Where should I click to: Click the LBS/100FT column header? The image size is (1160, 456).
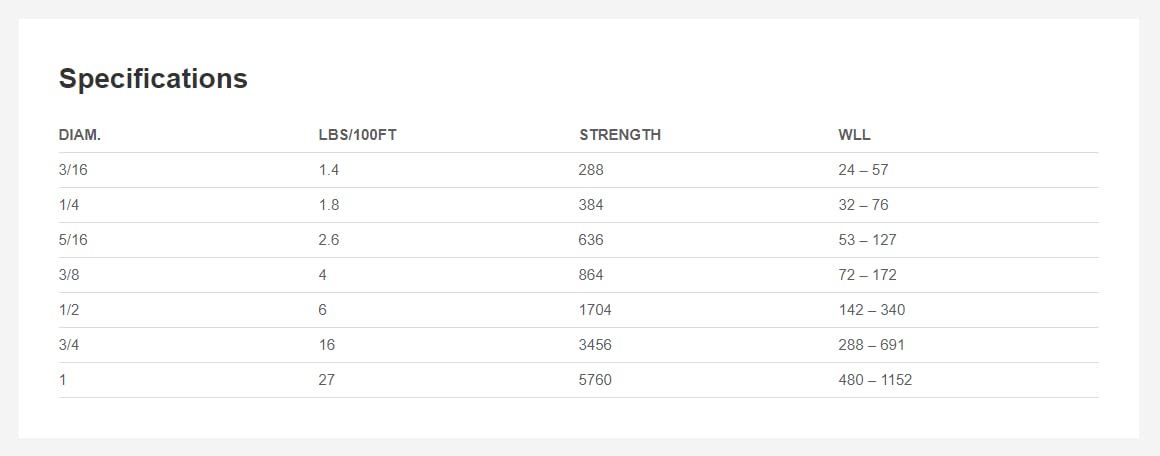coord(358,135)
